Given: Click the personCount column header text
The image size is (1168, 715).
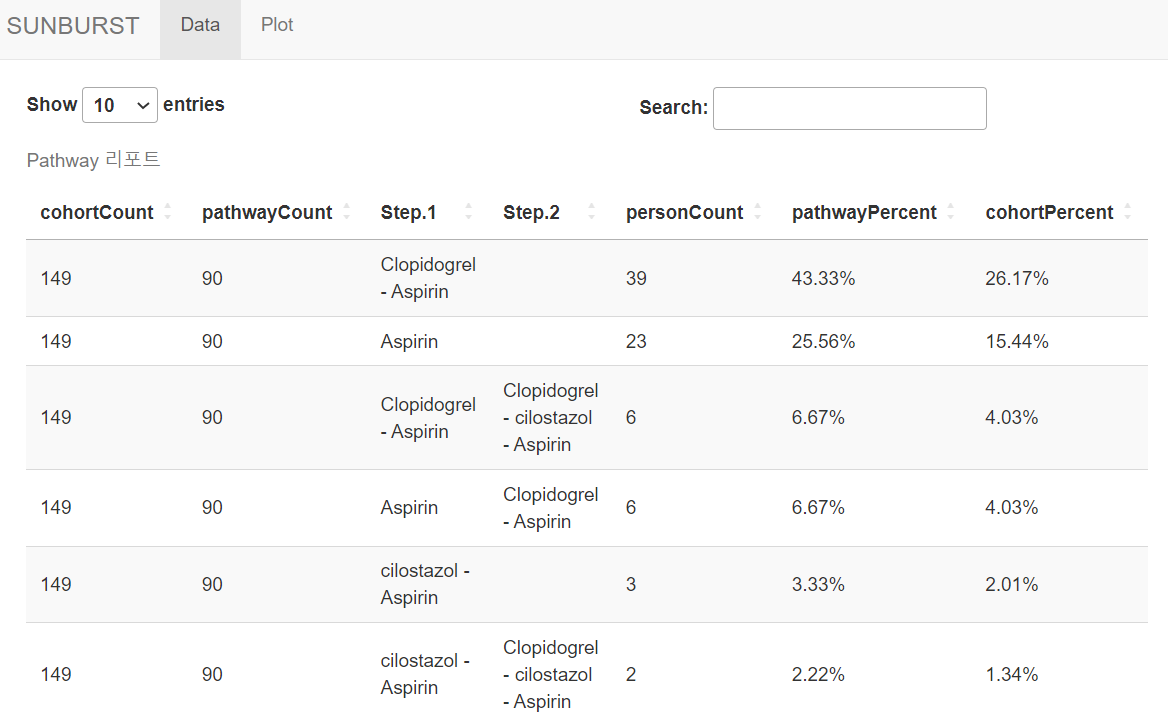Looking at the screenshot, I should coord(685,212).
